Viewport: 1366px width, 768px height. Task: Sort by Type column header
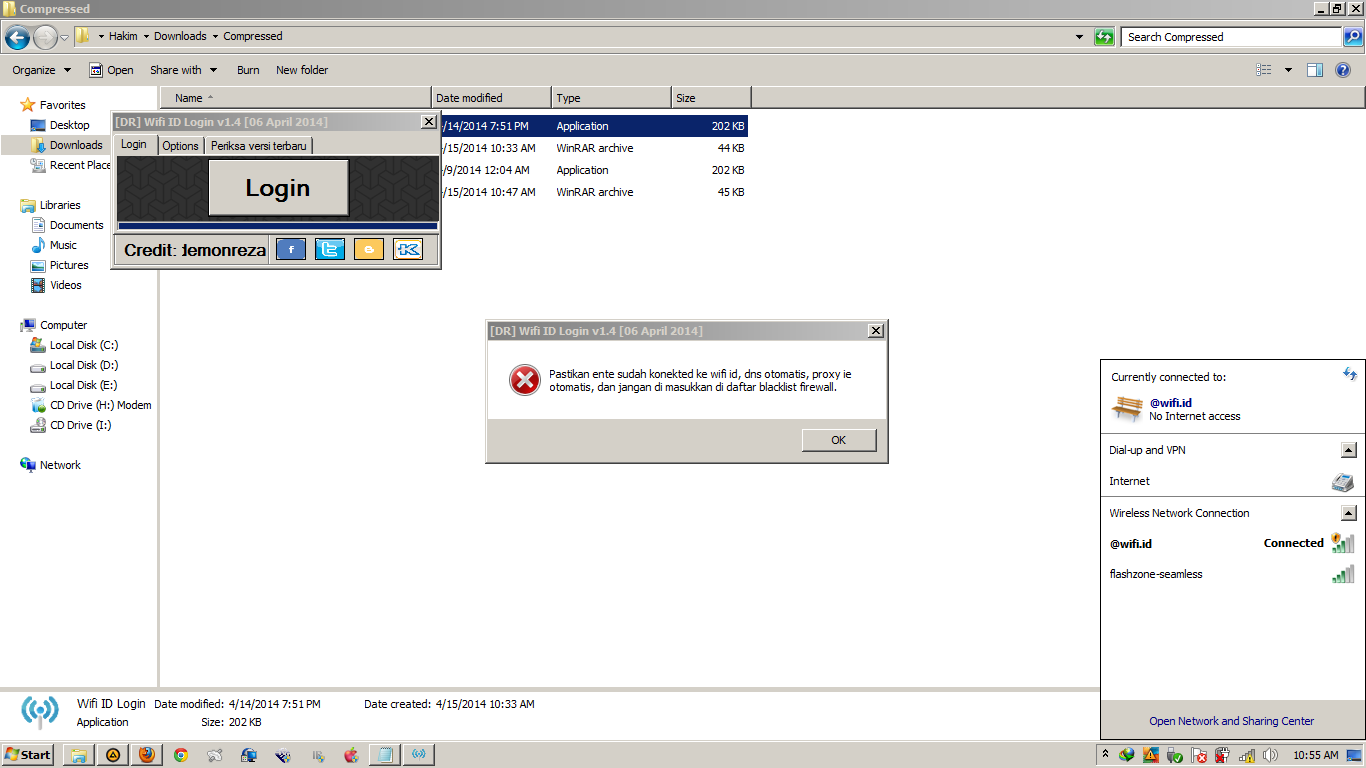click(611, 98)
